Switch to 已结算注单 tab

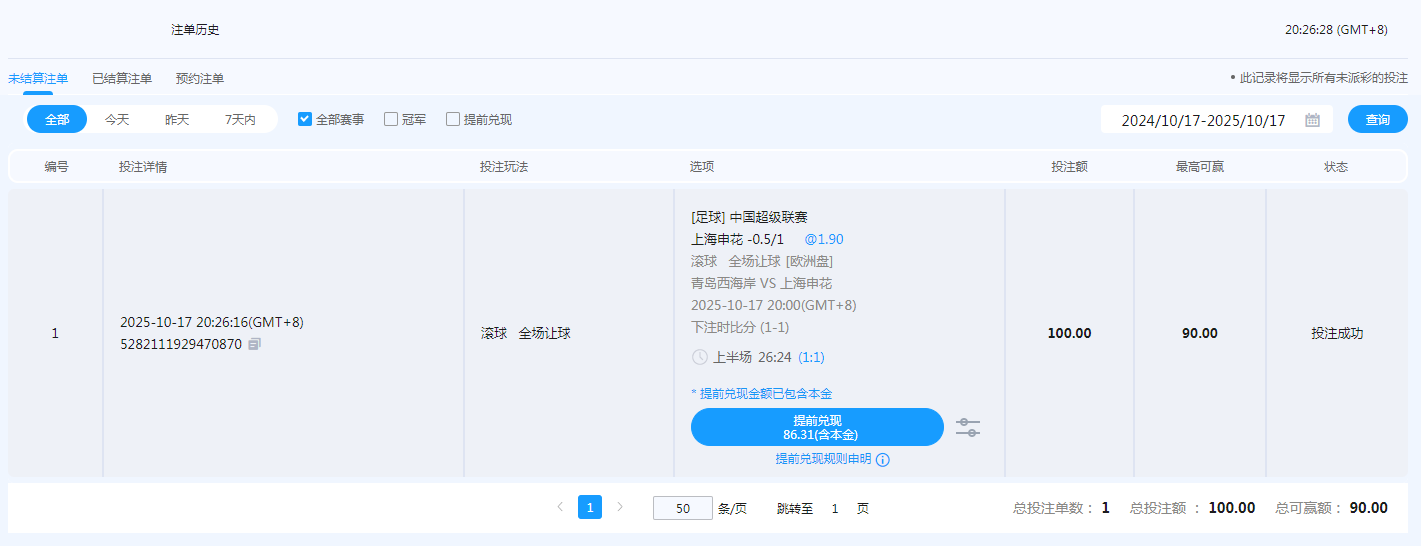tap(122, 78)
